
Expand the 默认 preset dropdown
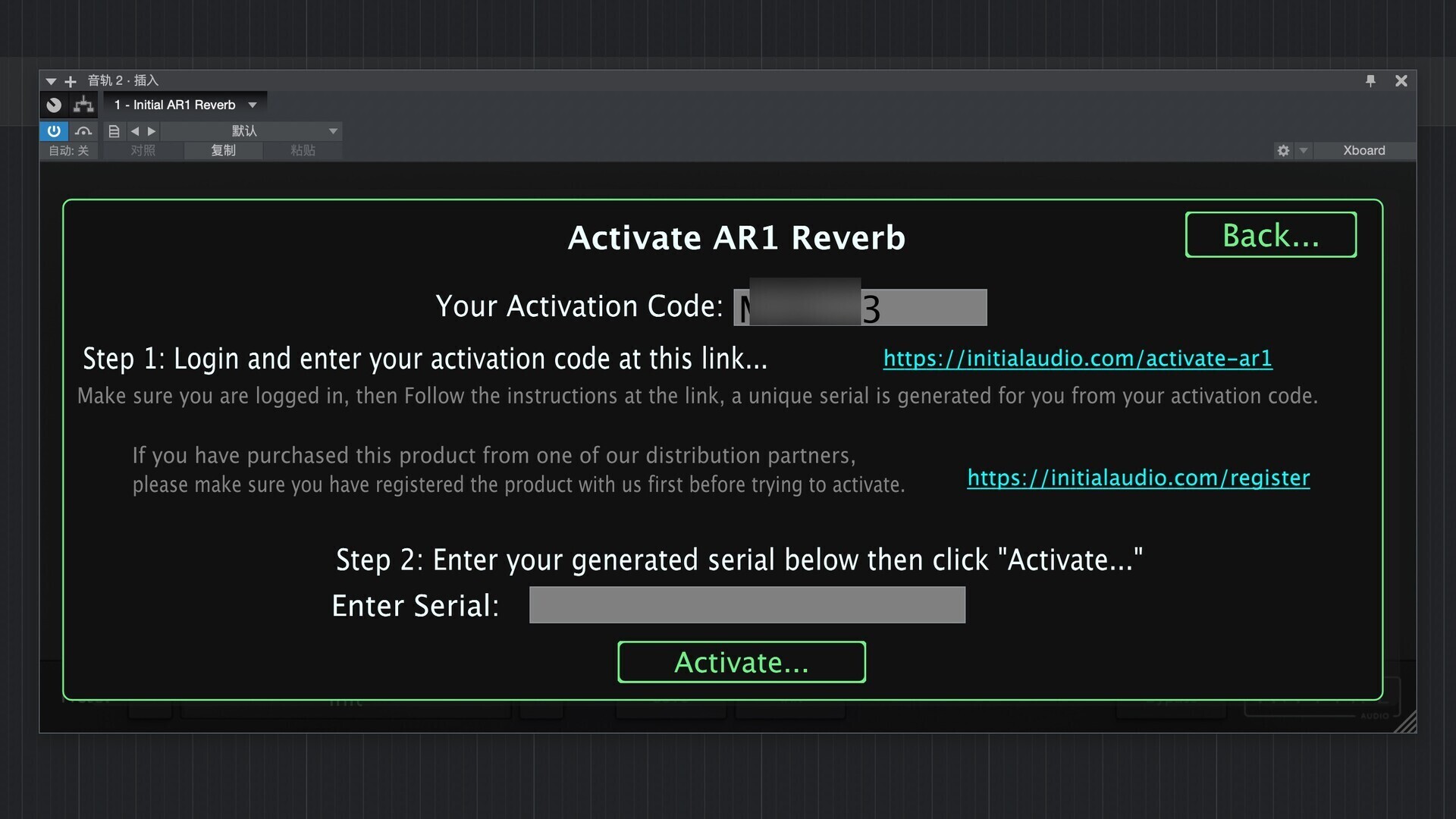point(251,131)
